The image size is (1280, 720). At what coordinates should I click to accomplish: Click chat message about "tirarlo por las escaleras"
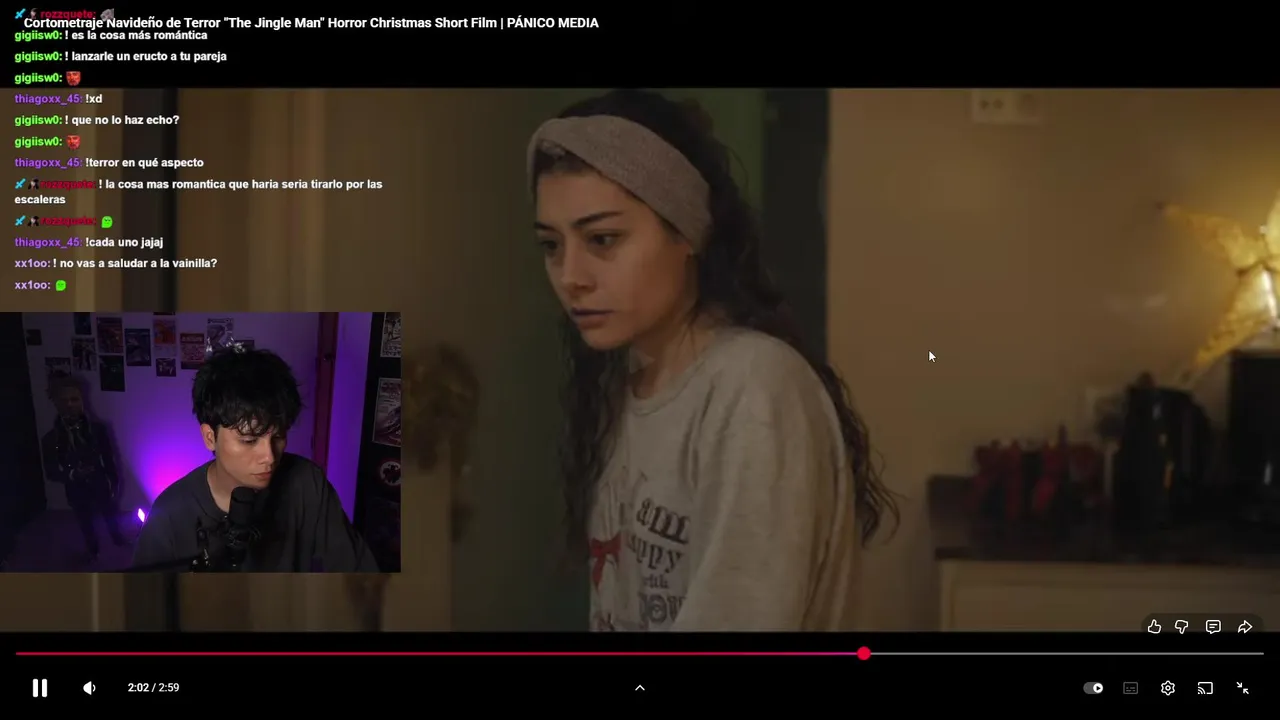198,192
